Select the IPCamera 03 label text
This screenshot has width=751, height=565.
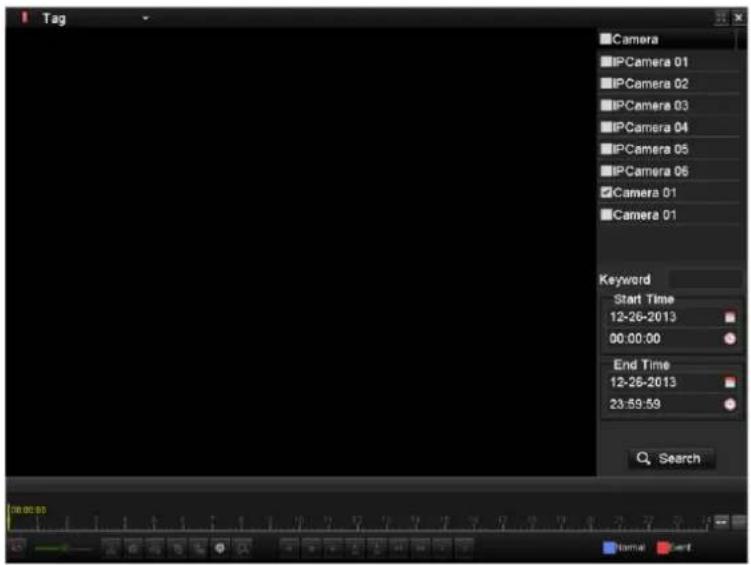(650, 105)
